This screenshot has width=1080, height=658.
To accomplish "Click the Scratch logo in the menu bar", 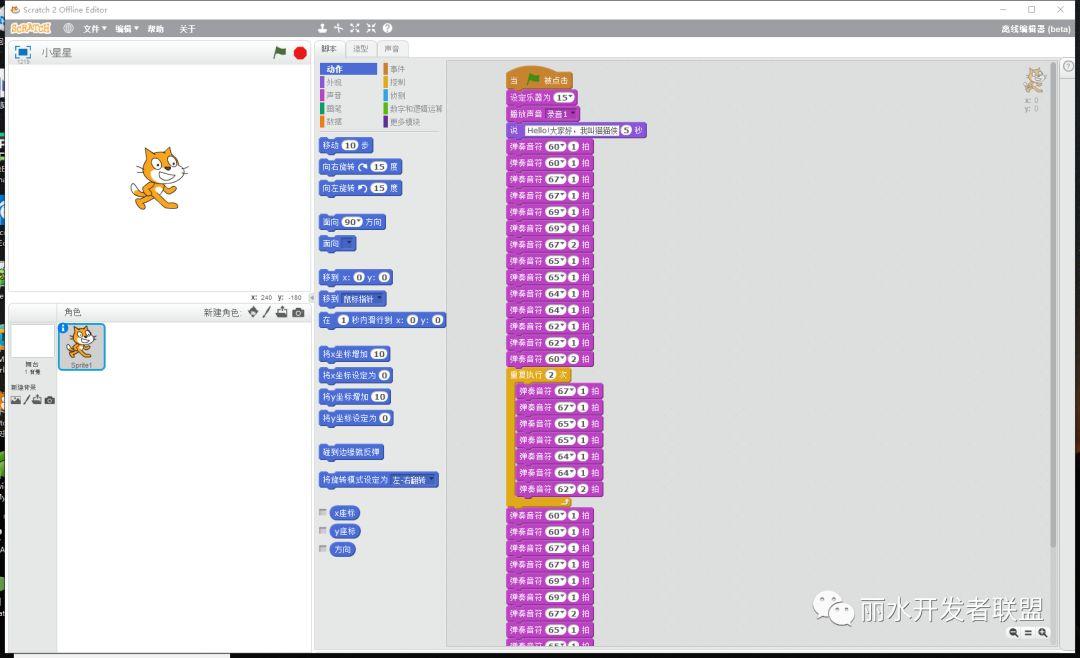I will point(30,28).
